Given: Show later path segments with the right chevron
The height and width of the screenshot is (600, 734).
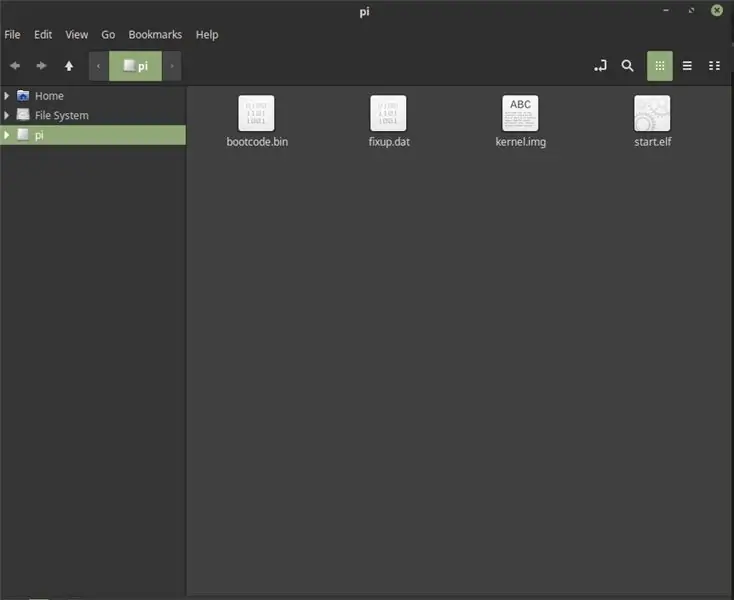Looking at the screenshot, I should pos(172,66).
